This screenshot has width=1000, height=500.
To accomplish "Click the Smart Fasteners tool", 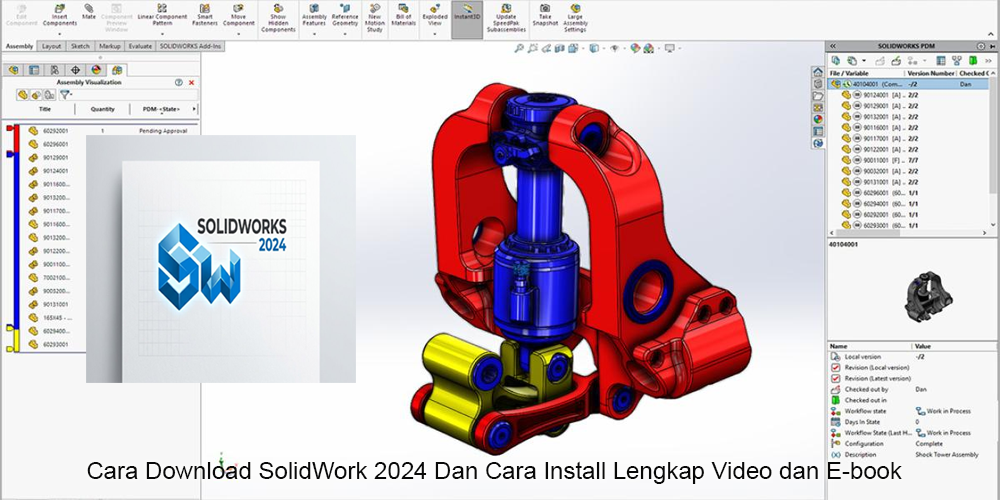I will pyautogui.click(x=205, y=15).
